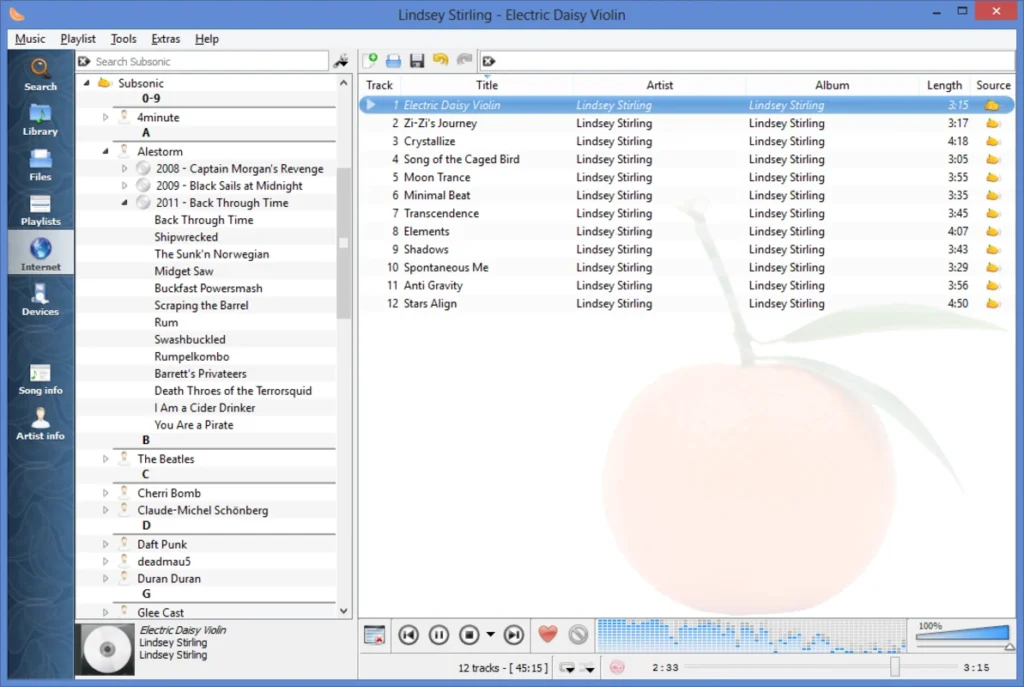Viewport: 1024px width, 687px height.
Task: Sort playlist by the Length column header
Action: tap(943, 85)
